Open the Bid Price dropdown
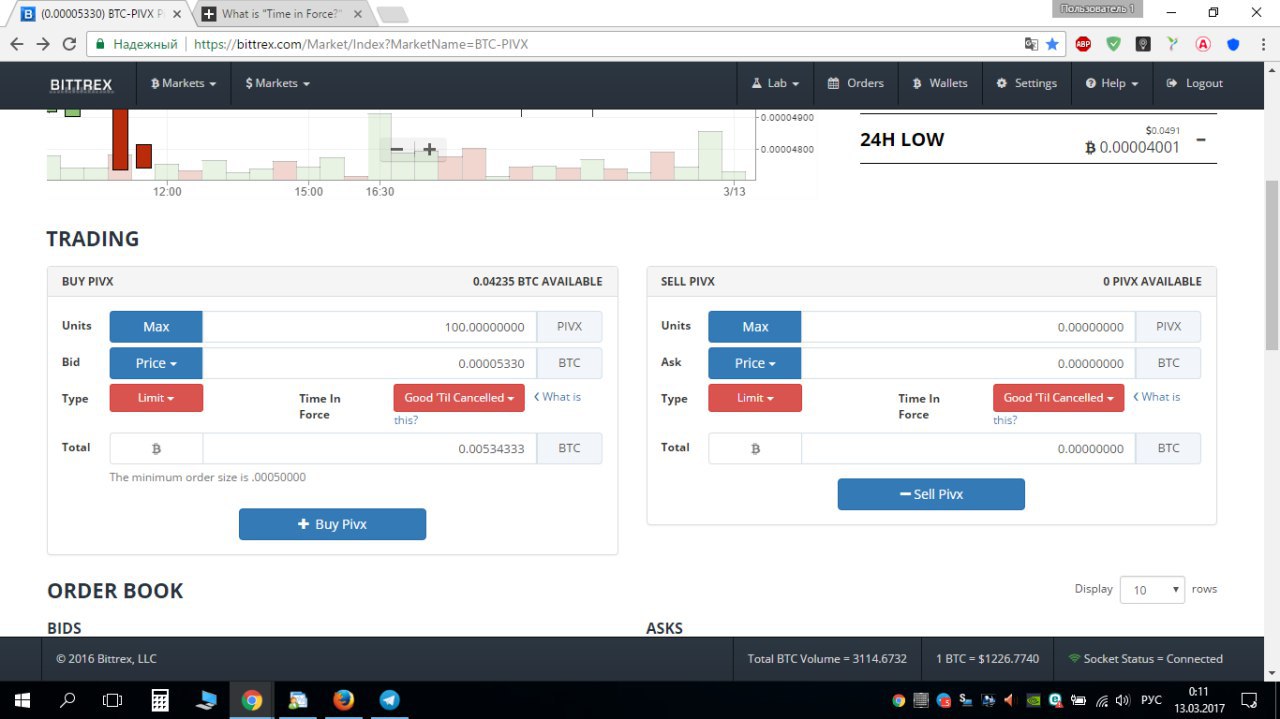This screenshot has width=1280, height=719. (156, 363)
